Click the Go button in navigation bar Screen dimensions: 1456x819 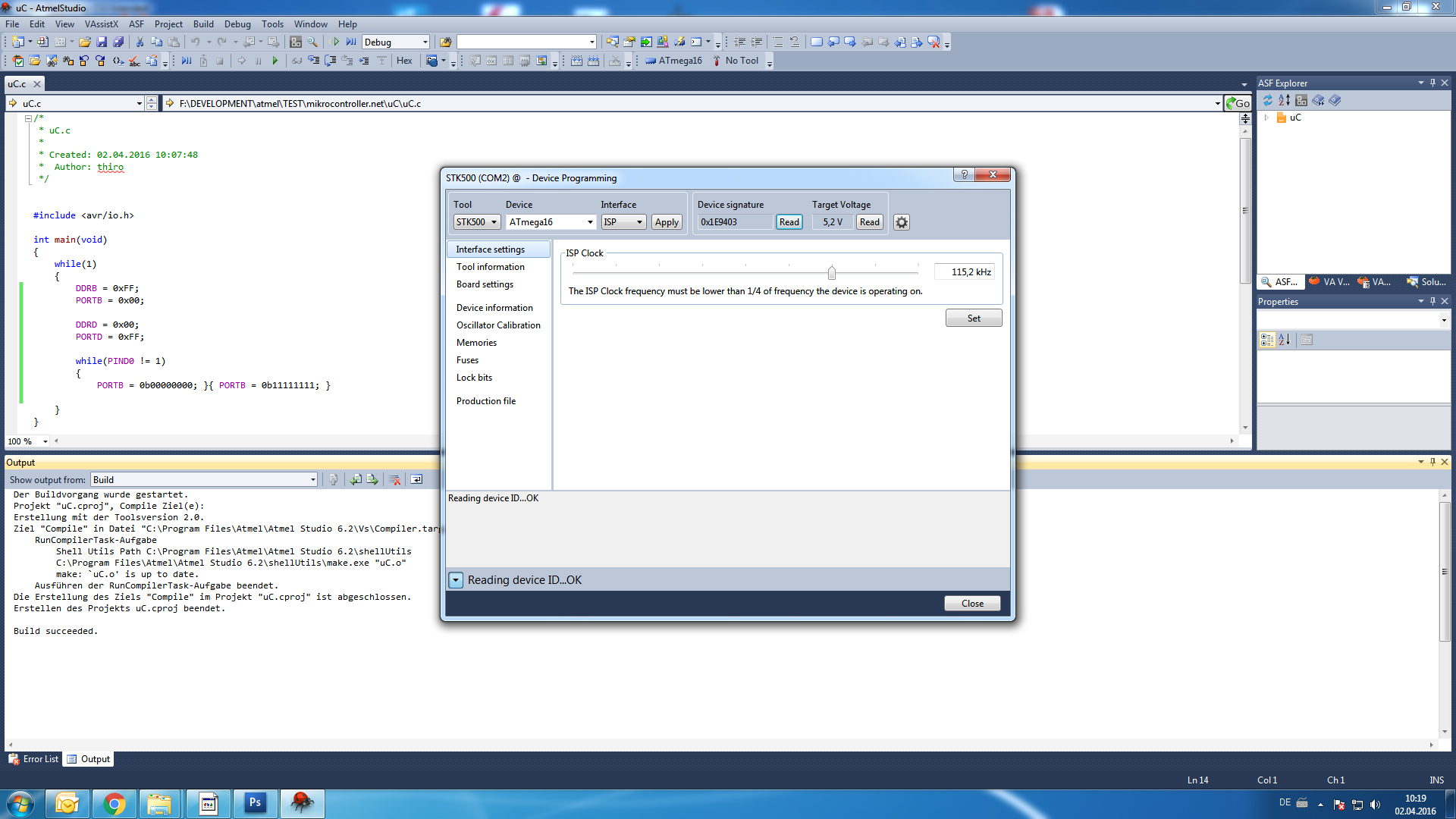pyautogui.click(x=1238, y=104)
